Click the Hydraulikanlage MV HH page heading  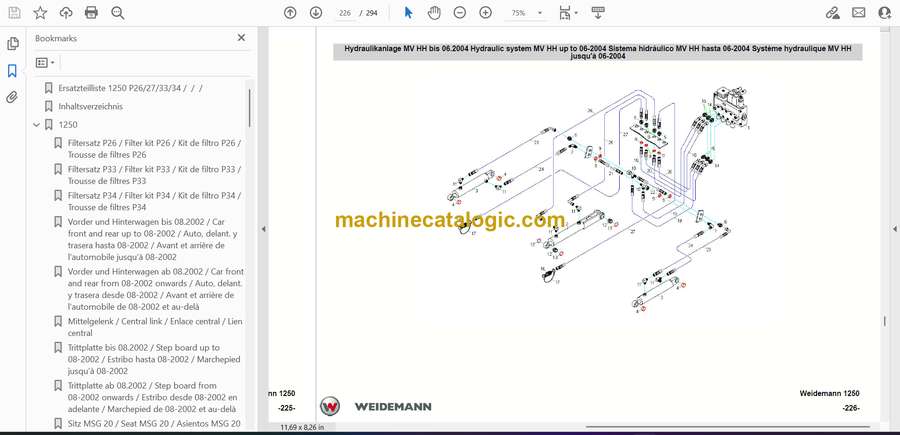click(598, 52)
